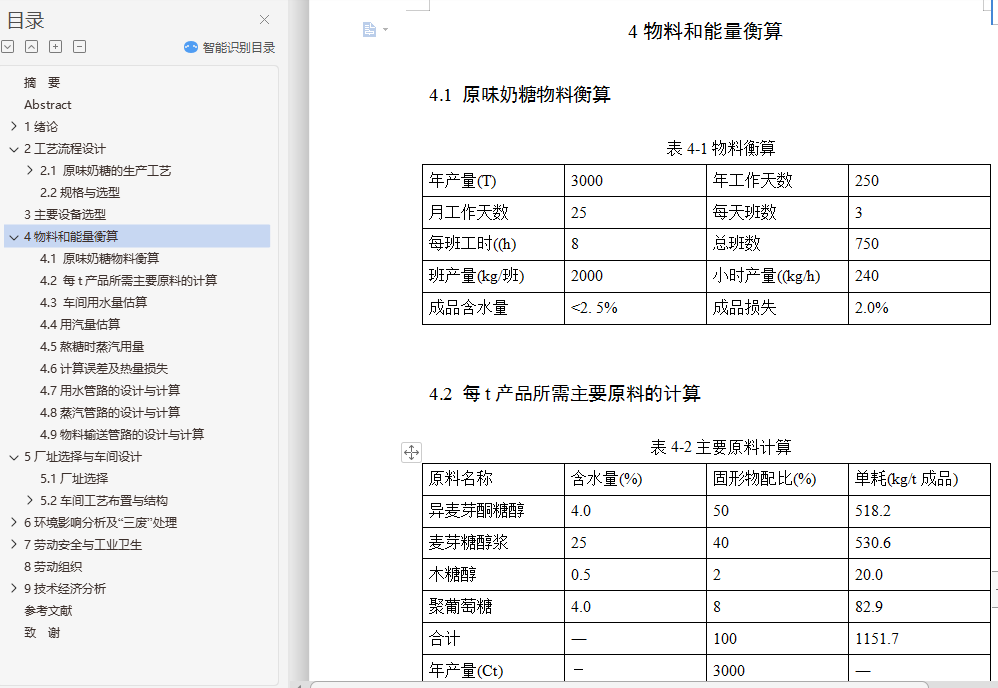Click 智能识别目录 button

[229, 47]
